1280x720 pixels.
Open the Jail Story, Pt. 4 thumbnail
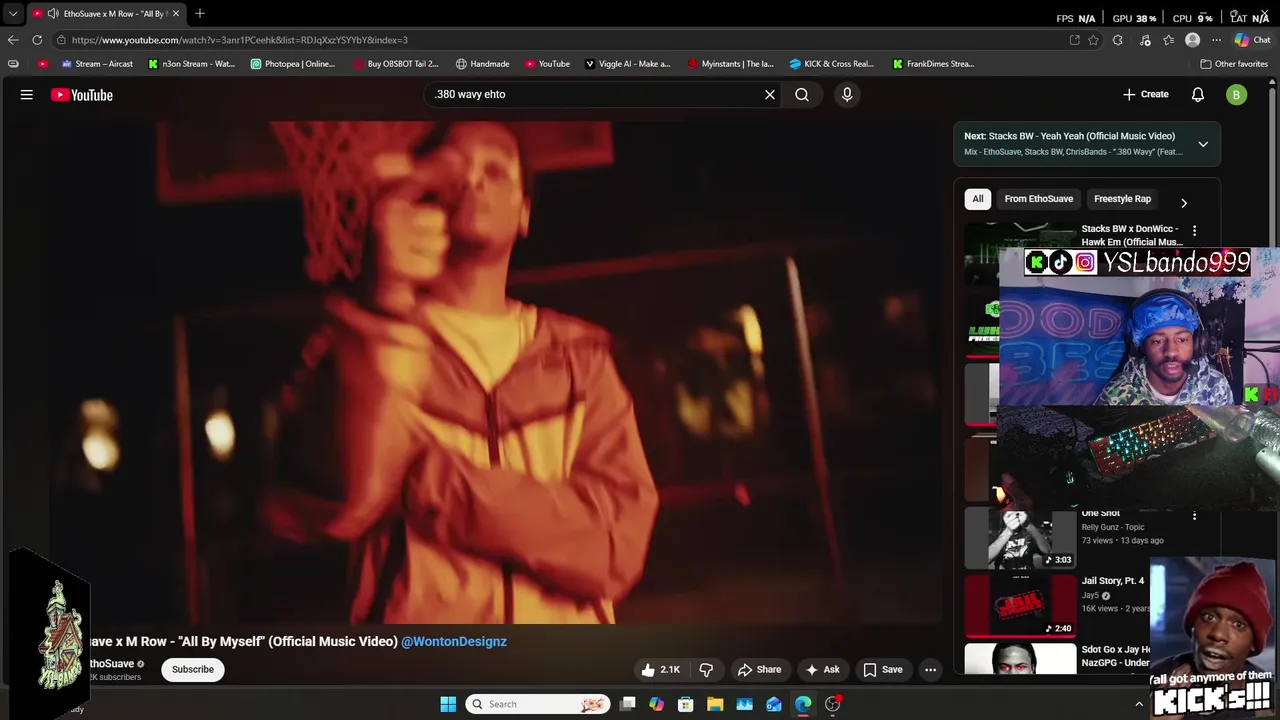(x=1020, y=606)
